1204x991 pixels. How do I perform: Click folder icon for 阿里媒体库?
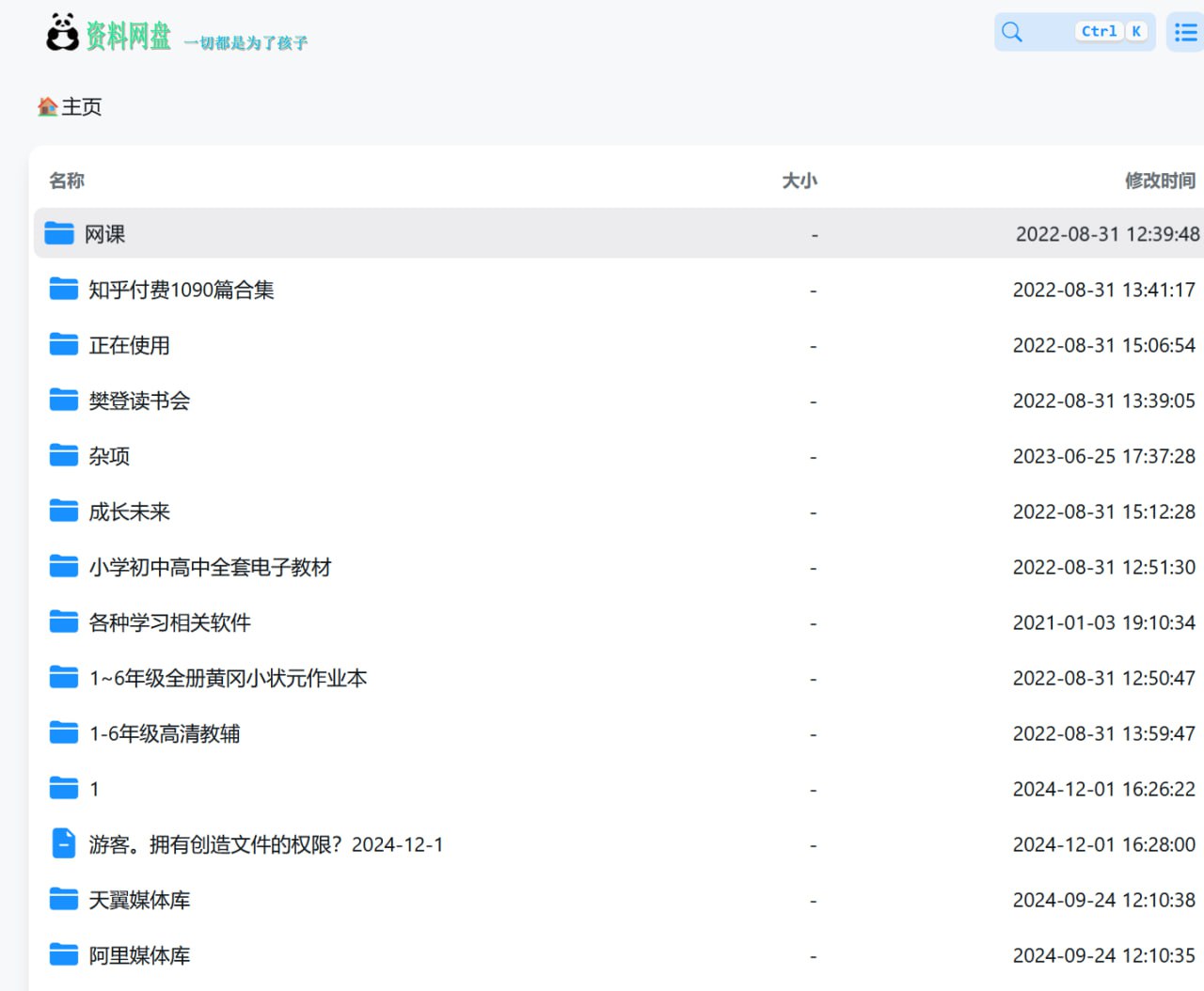[x=64, y=954]
